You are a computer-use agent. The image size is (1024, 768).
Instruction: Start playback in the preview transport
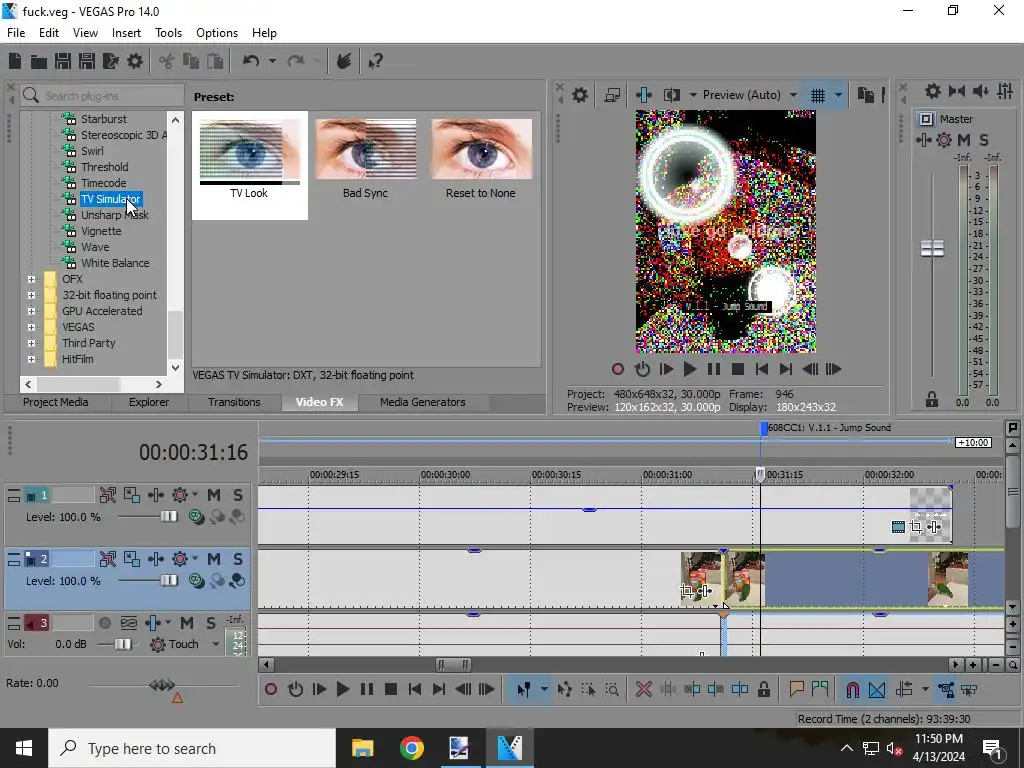(x=690, y=369)
